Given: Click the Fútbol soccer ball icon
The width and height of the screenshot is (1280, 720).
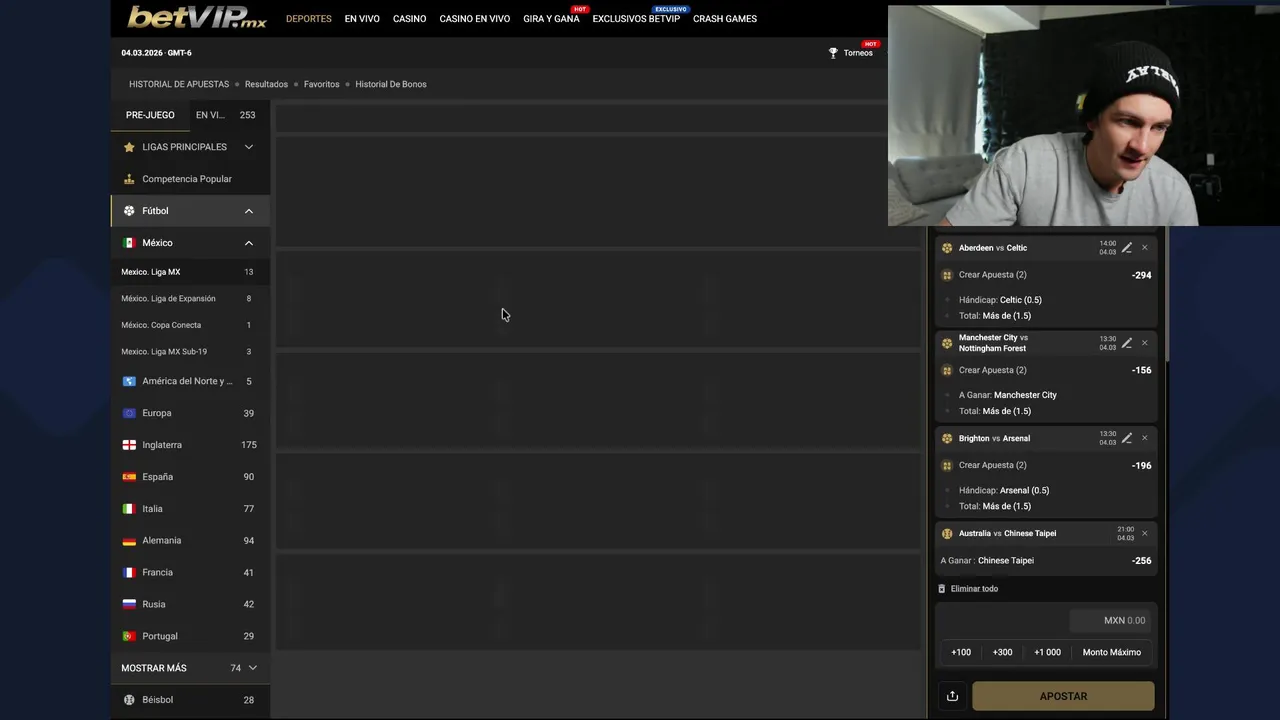Looking at the screenshot, I should click(x=129, y=211).
